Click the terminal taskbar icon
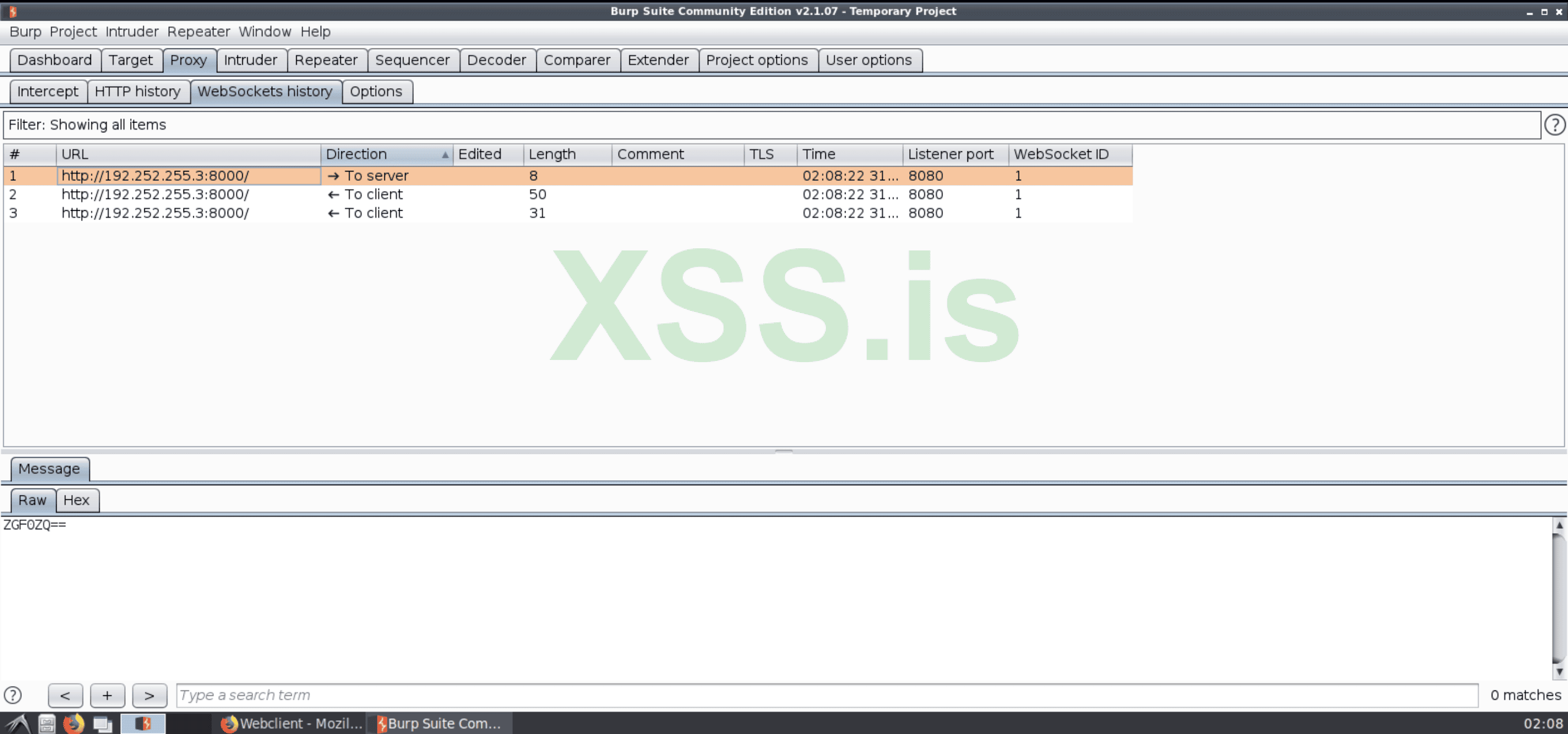The width and height of the screenshot is (1568, 734). click(x=102, y=724)
